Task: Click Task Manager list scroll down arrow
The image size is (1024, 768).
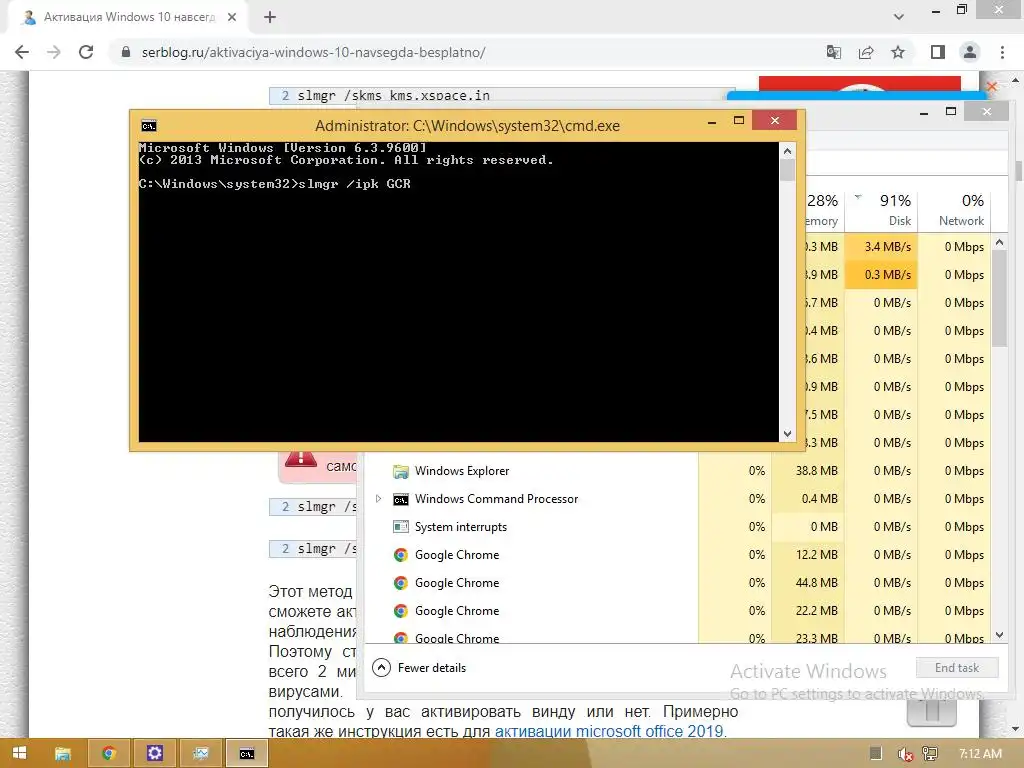Action: click(999, 635)
